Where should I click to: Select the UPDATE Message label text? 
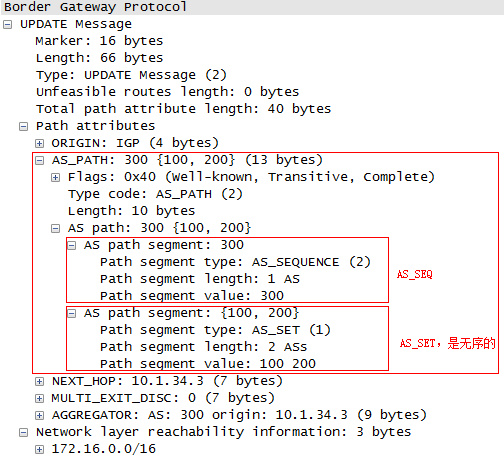pos(76,24)
